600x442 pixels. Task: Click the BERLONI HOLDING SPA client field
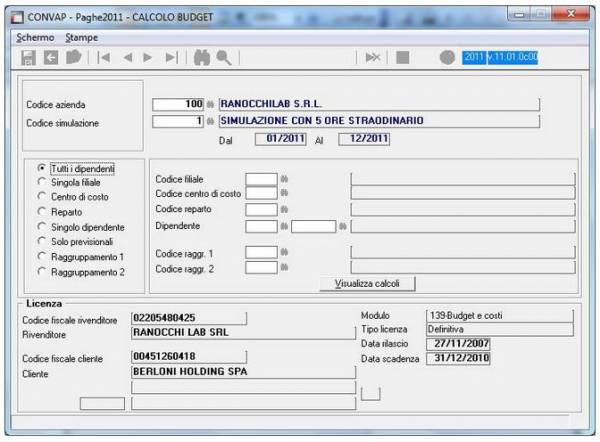243,372
